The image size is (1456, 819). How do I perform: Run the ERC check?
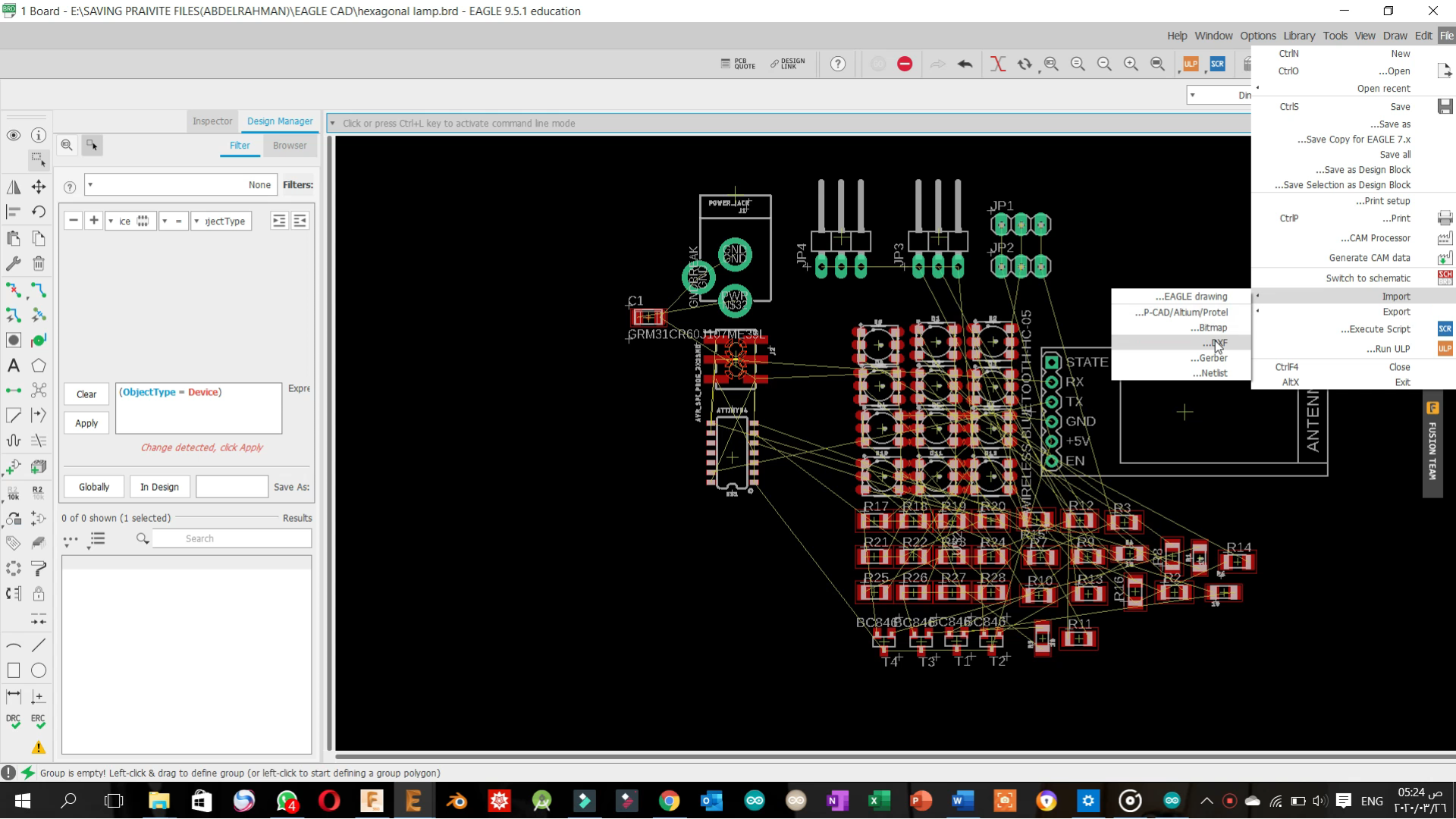pos(39,721)
